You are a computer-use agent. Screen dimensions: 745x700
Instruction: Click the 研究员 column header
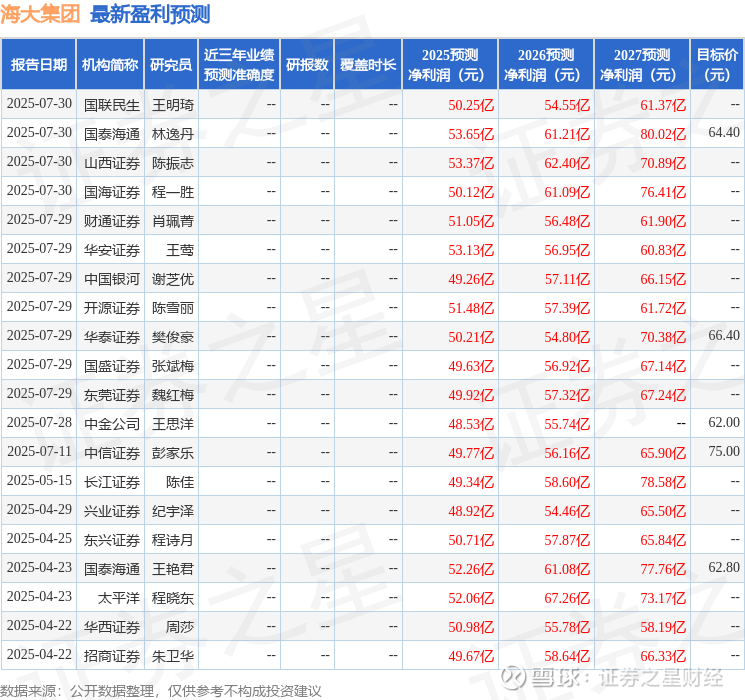171,65
